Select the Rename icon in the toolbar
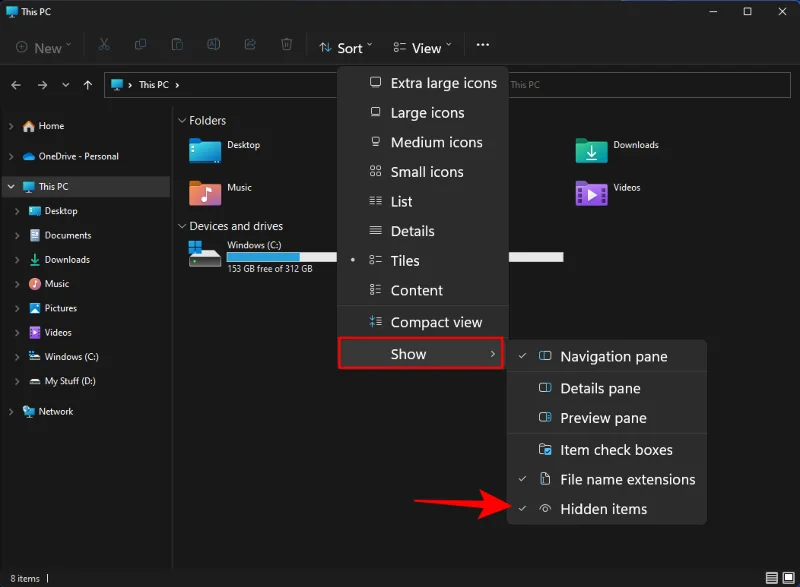This screenshot has width=800, height=587. pos(213,46)
